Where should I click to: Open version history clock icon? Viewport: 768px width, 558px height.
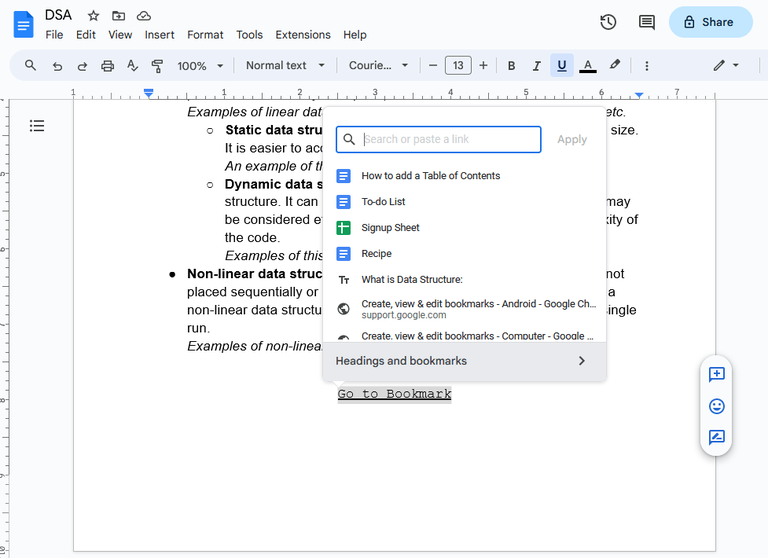pyautogui.click(x=608, y=22)
